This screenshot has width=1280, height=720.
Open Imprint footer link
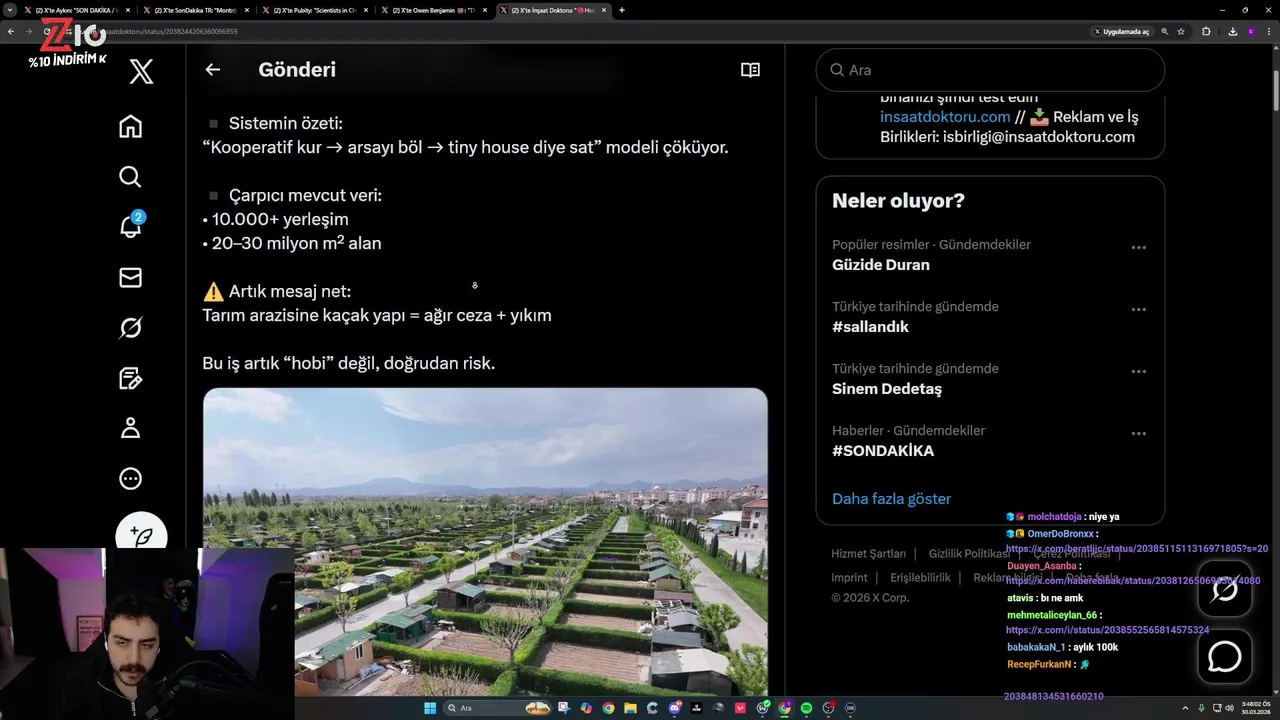click(849, 577)
